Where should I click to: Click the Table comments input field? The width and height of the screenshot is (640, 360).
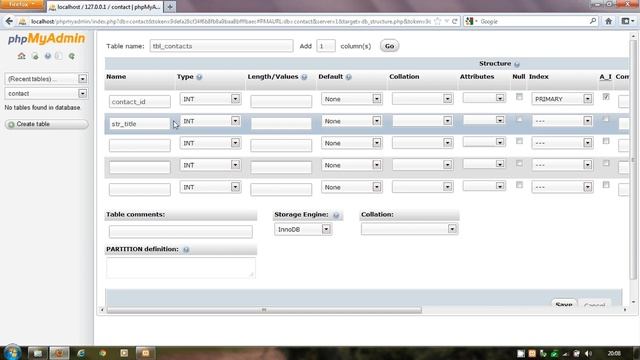point(180,232)
